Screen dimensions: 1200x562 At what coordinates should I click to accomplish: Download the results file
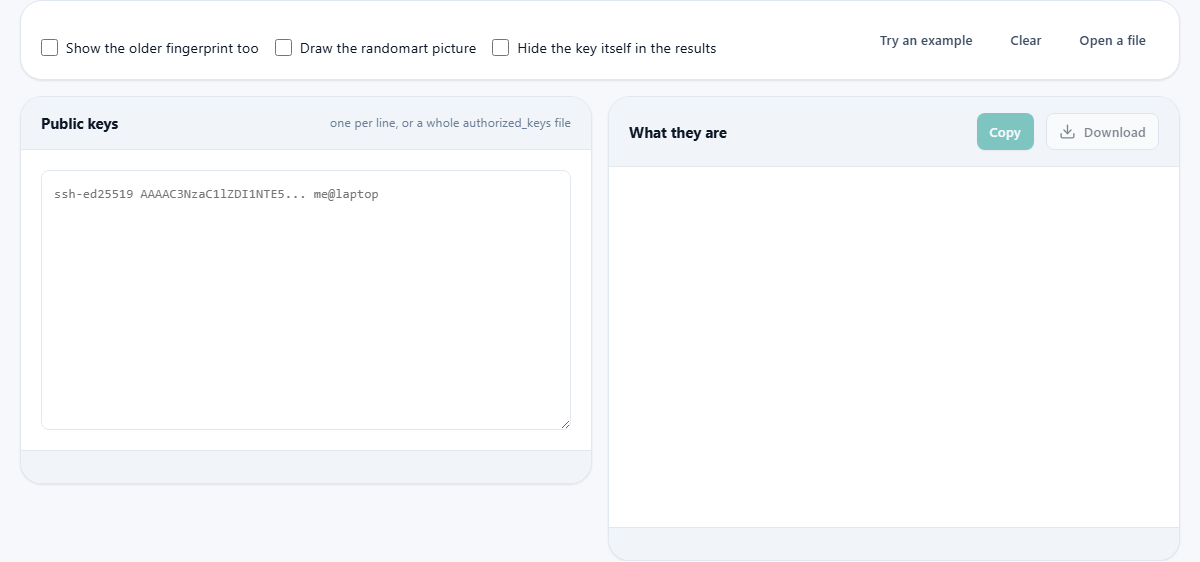point(1102,132)
